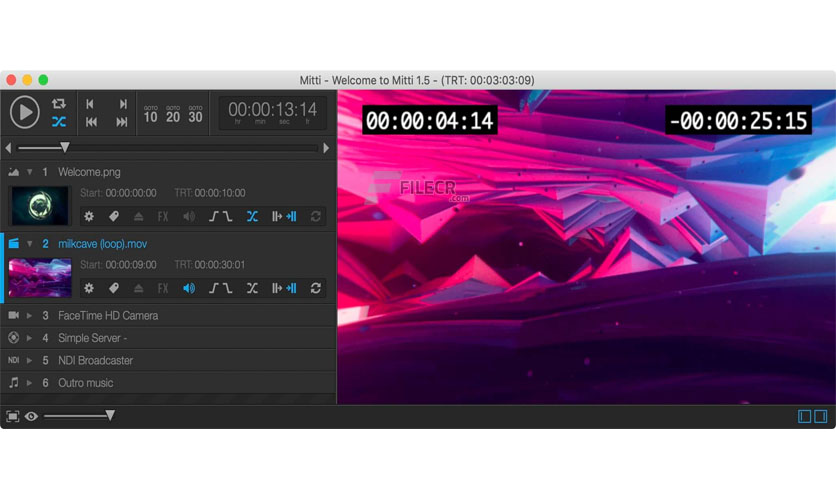This screenshot has width=836, height=484.
Task: Expand the NDI Broadcaster cue
Action: click(x=29, y=360)
